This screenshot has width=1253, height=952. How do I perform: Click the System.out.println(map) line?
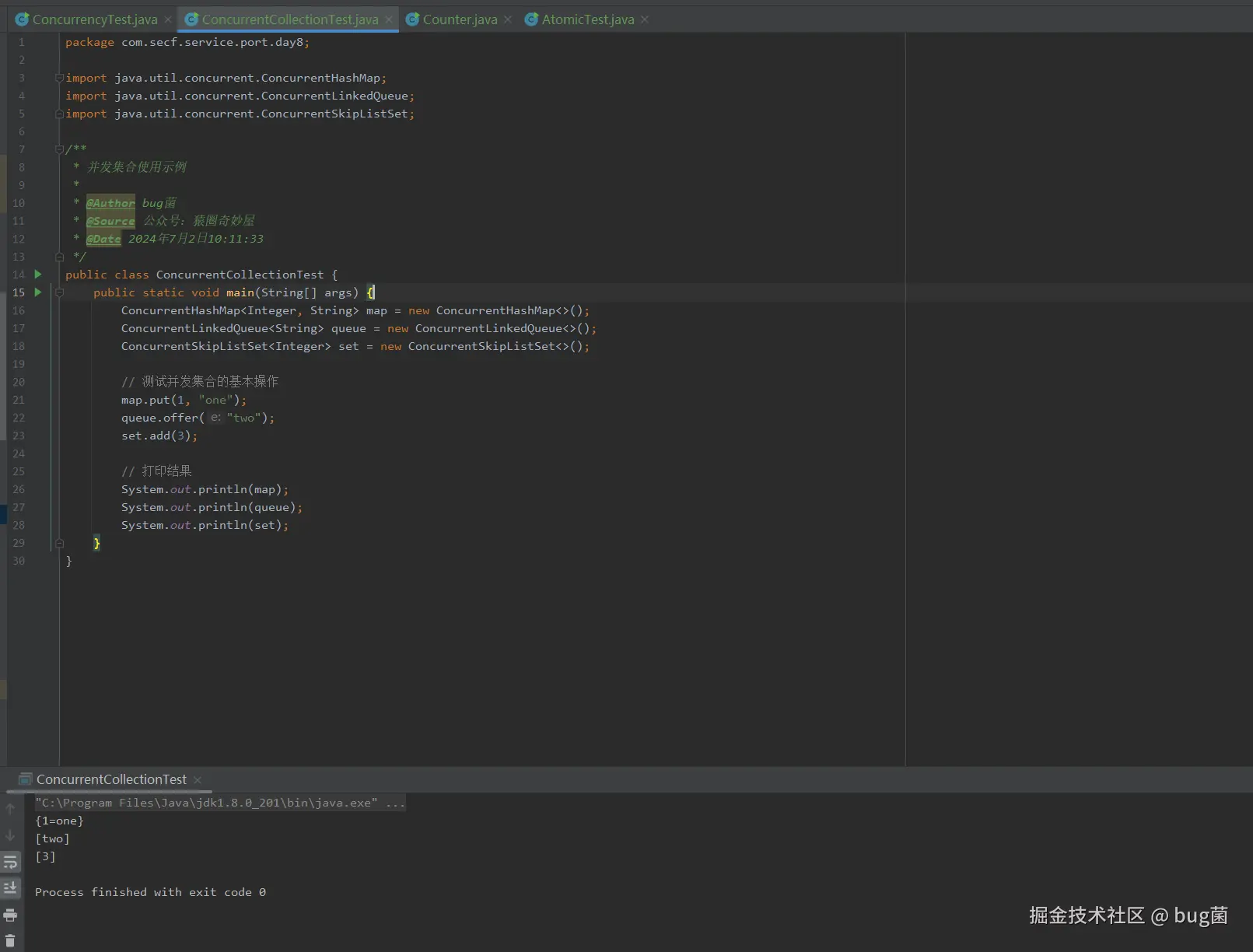(205, 489)
